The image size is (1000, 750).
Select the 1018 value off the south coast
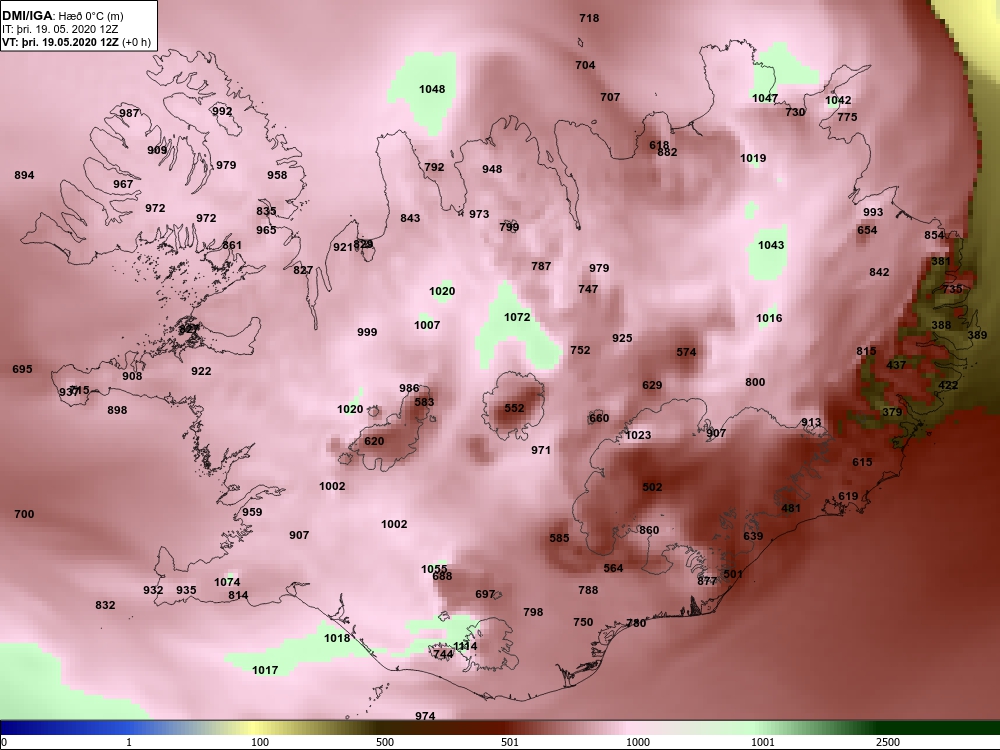(337, 638)
